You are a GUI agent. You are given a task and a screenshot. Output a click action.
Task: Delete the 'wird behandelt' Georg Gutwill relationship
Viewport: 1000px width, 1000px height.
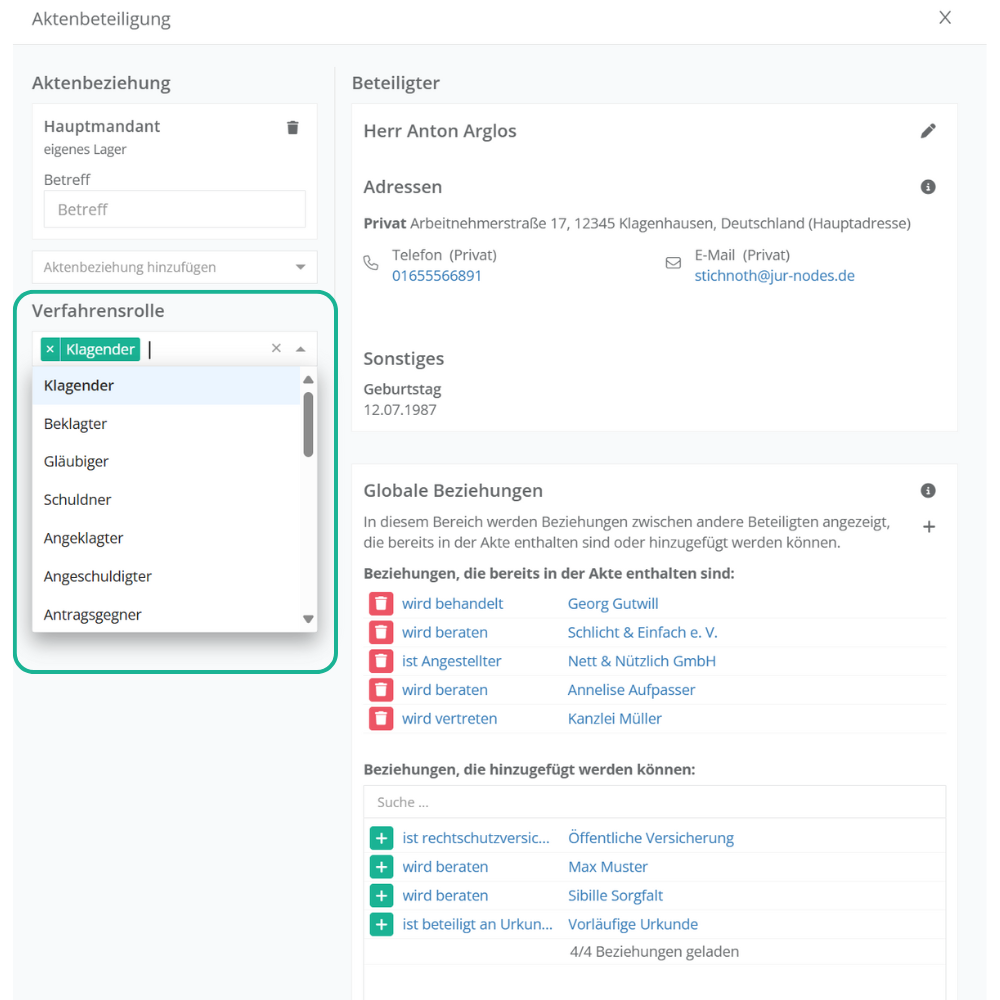click(x=381, y=604)
